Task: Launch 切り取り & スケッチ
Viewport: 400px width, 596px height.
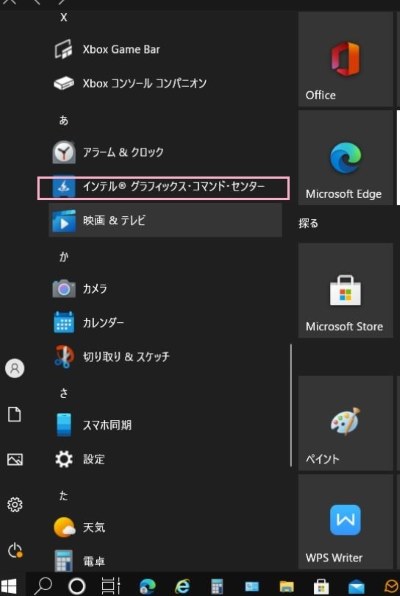Action: [165, 357]
